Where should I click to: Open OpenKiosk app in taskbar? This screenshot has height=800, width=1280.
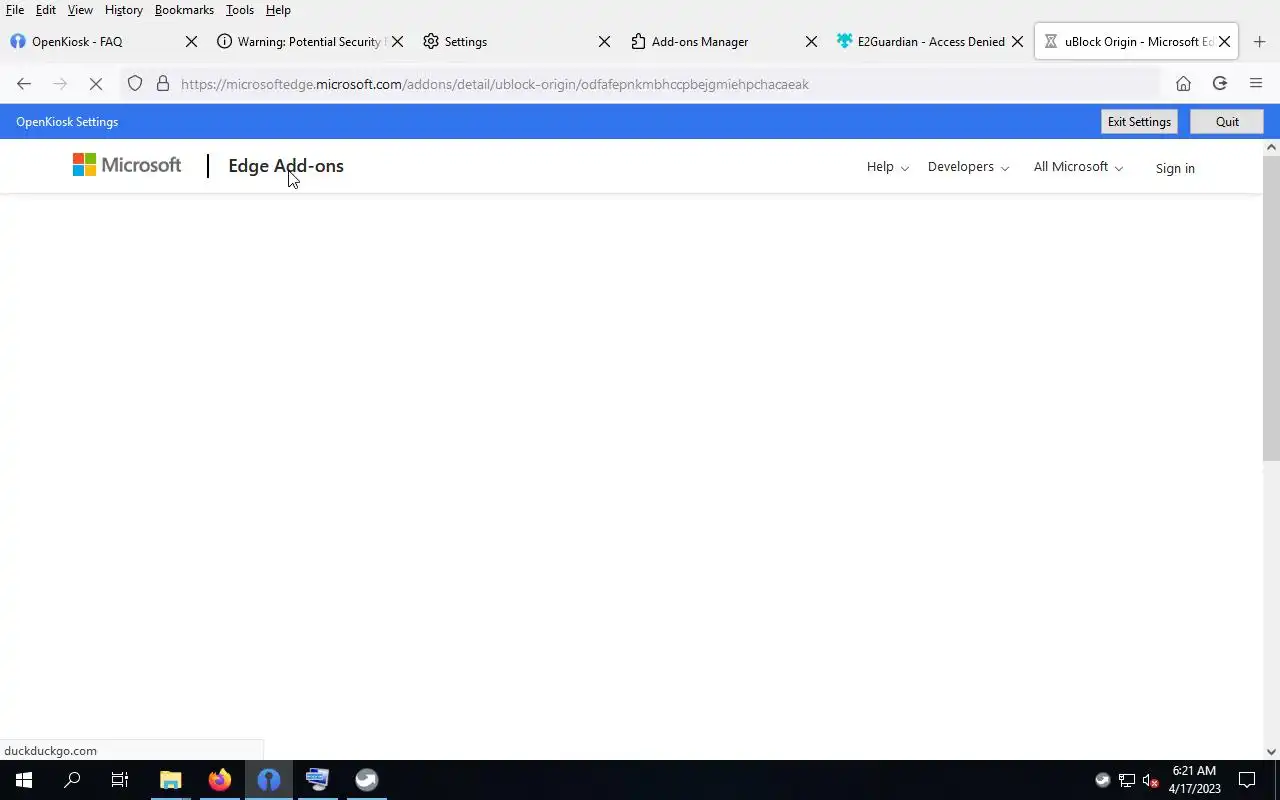coord(269,780)
